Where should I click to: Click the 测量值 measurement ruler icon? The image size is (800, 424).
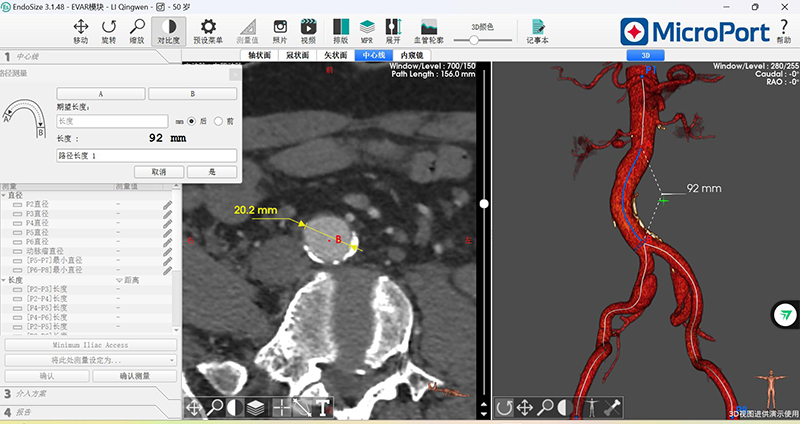(x=248, y=32)
